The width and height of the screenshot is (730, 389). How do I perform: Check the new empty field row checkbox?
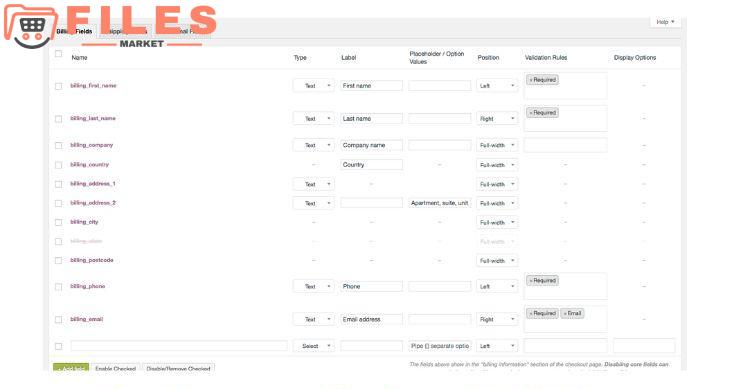(x=58, y=346)
